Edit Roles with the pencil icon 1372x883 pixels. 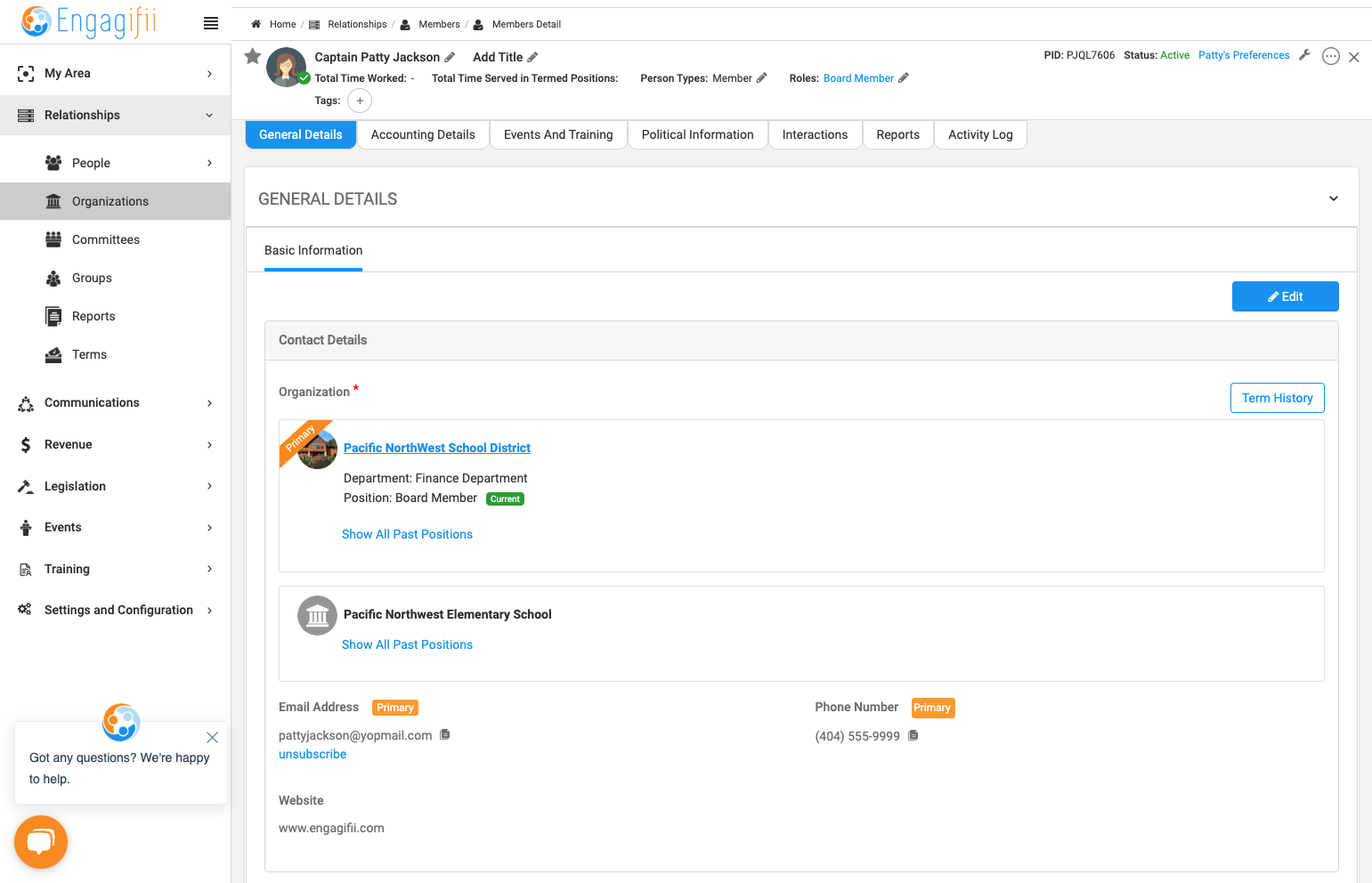[x=904, y=78]
